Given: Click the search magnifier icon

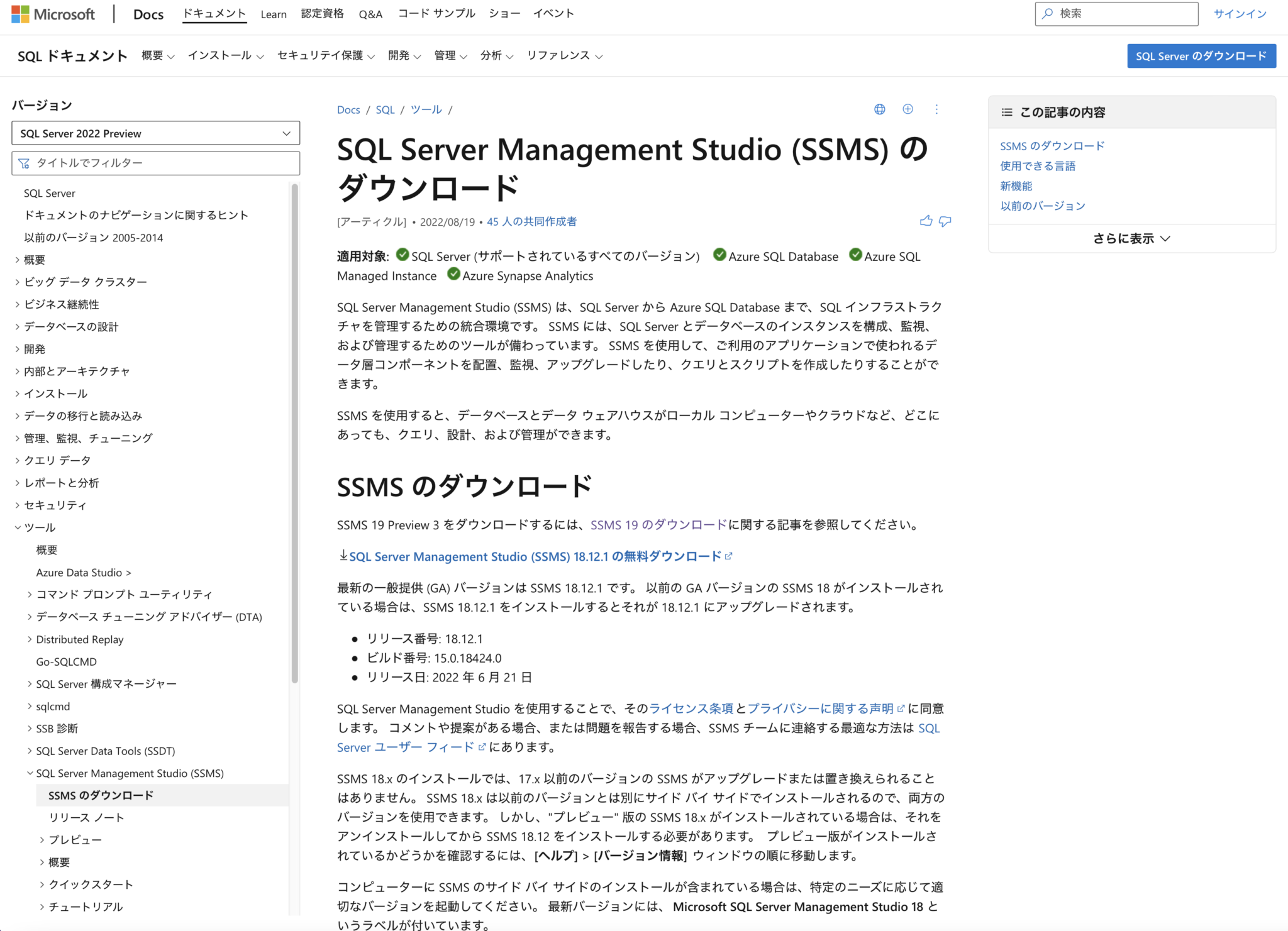Looking at the screenshot, I should pos(1048,13).
